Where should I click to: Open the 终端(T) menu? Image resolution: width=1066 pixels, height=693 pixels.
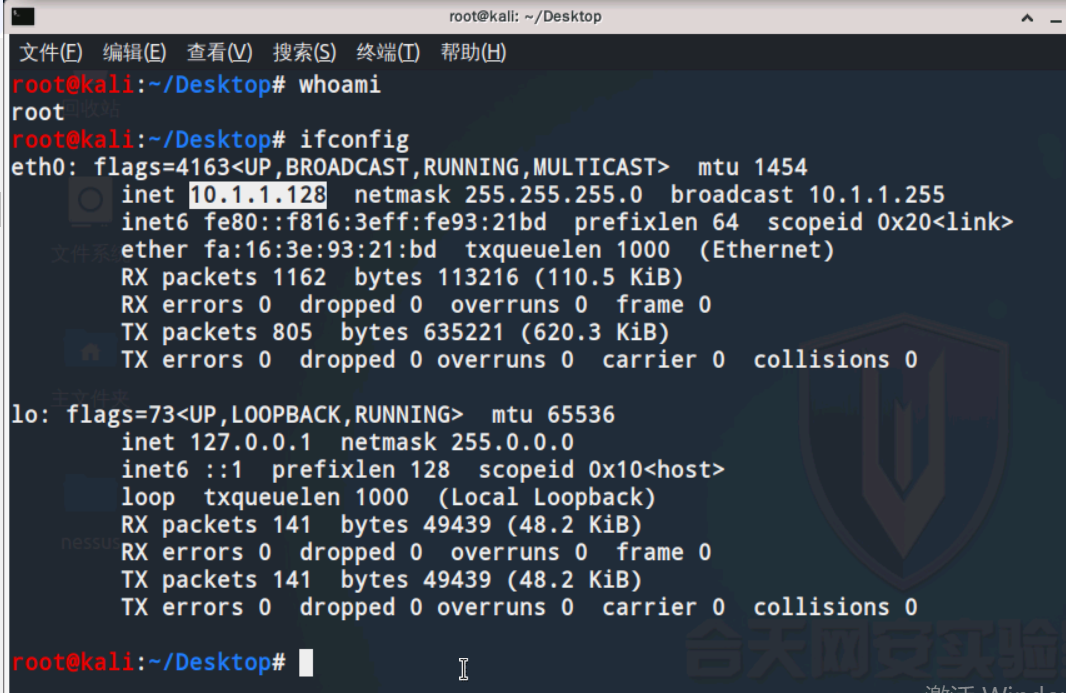click(x=388, y=52)
